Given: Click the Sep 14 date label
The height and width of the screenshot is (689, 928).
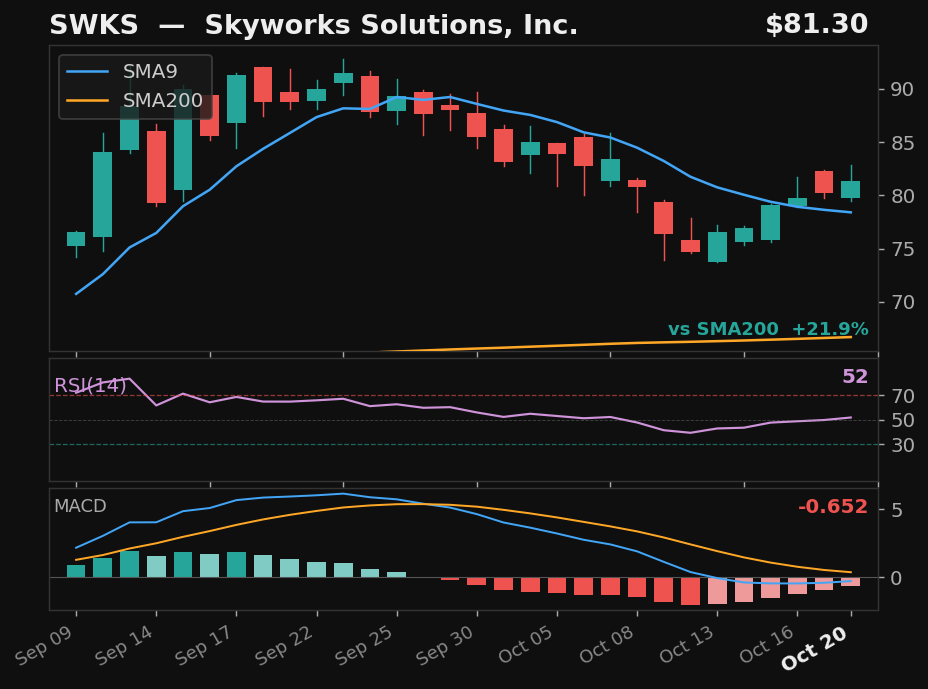Looking at the screenshot, I should (x=124, y=646).
